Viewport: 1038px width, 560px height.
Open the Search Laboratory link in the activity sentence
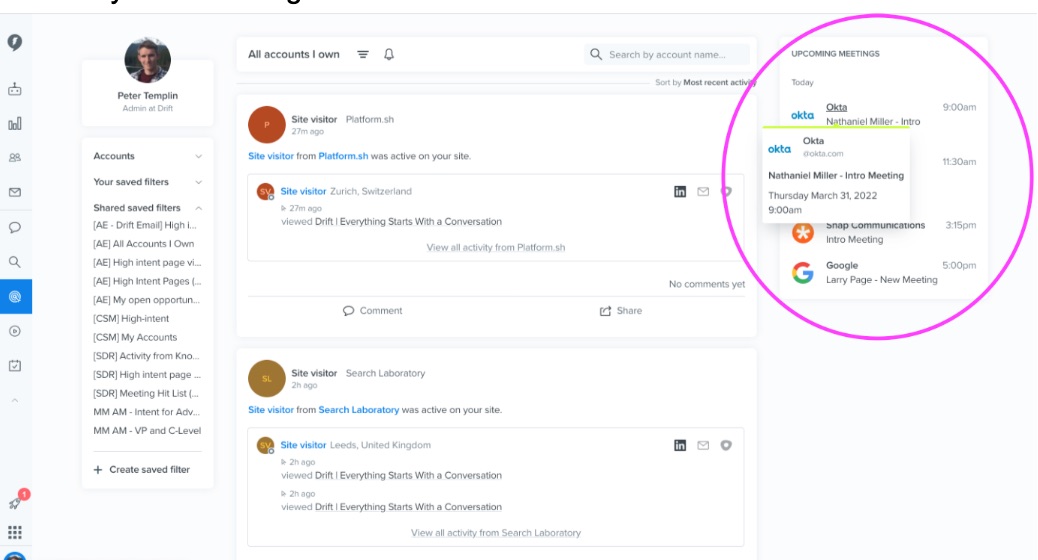[359, 410]
